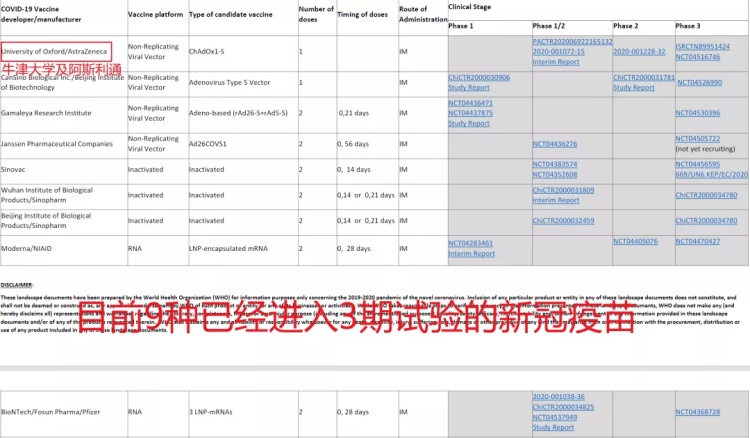
Task: Click the NCT04436471 Gamaleya link
Action: [x=470, y=103]
